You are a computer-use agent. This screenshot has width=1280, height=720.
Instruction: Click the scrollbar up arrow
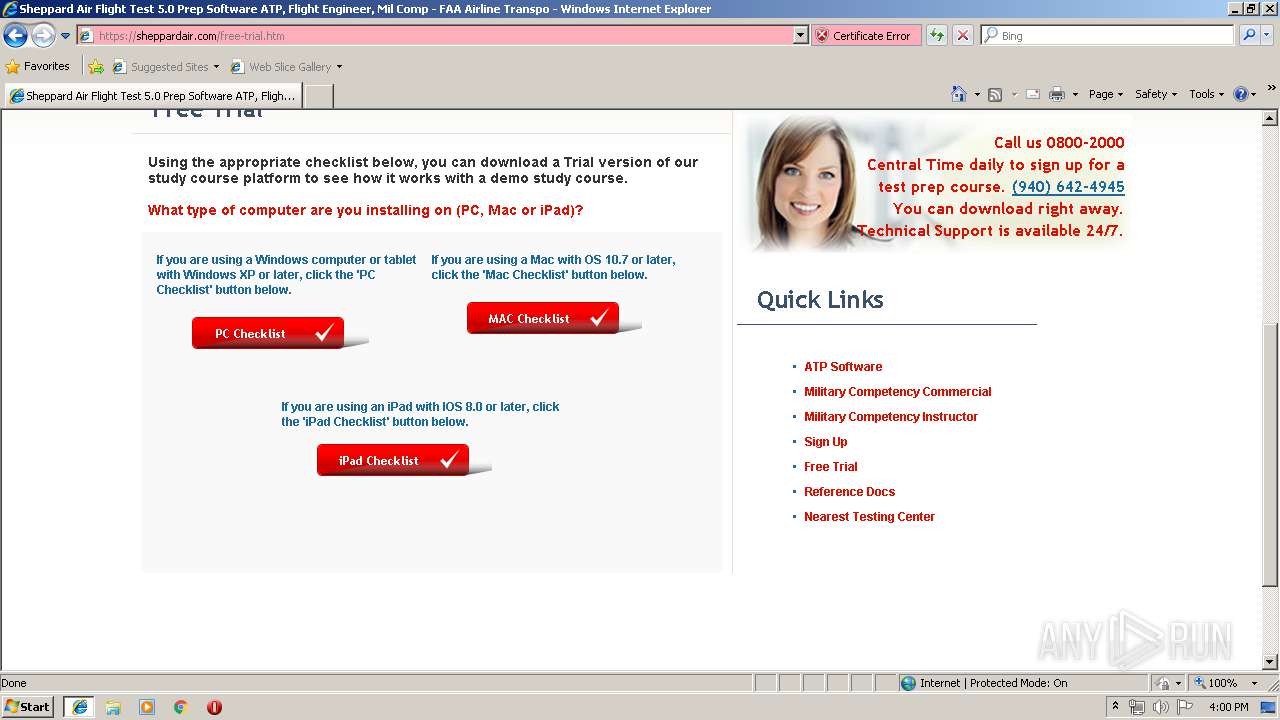click(1270, 118)
